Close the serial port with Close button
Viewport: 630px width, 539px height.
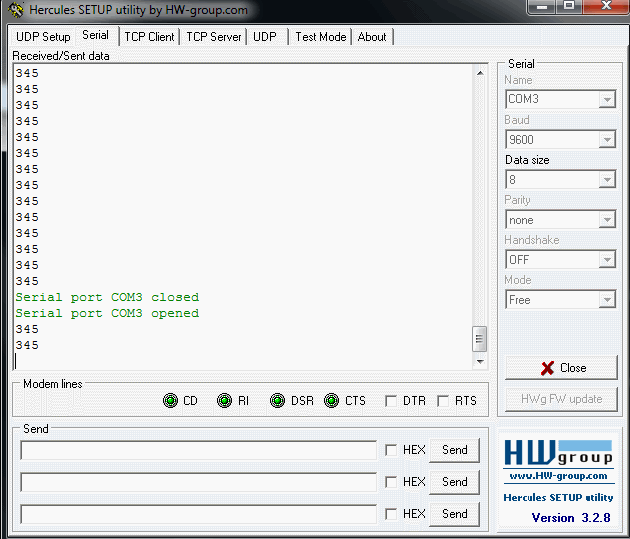[x=561, y=368]
